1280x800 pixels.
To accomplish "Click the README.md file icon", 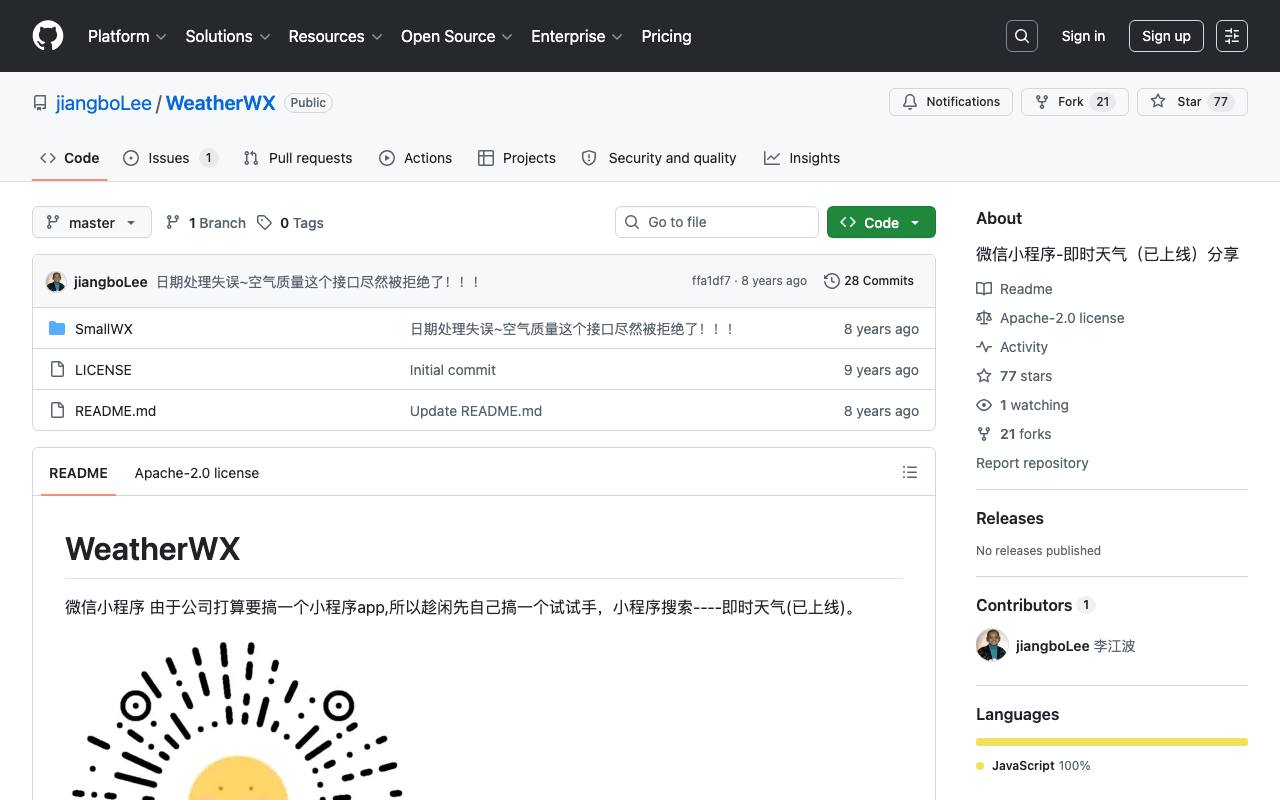I will (57, 411).
